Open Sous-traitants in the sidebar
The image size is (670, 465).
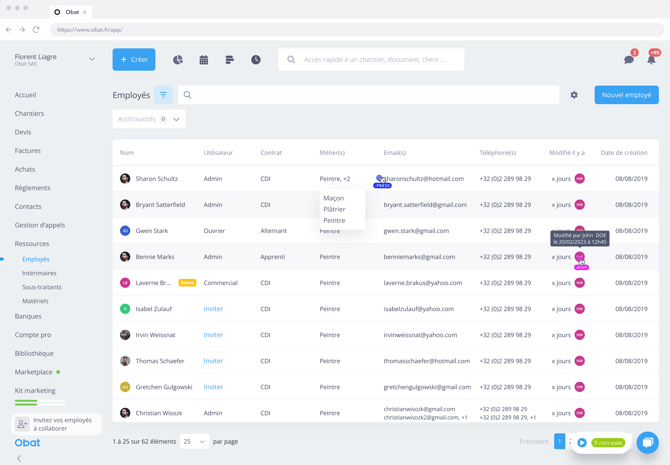[x=42, y=287]
